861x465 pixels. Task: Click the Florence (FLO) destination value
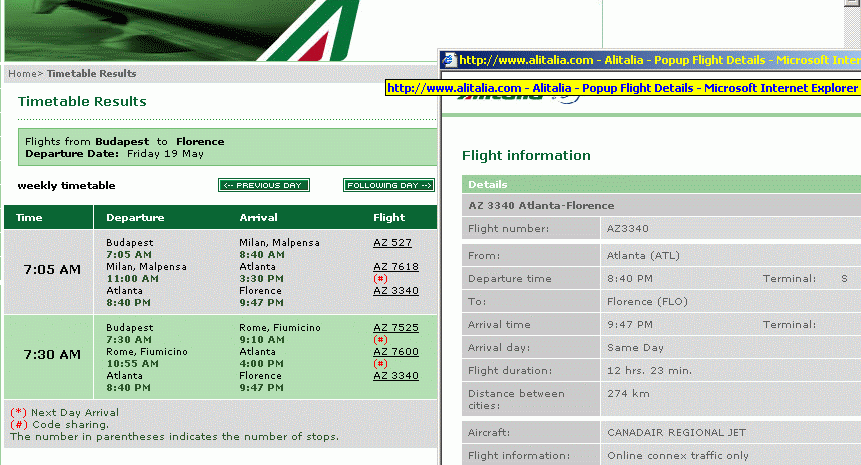[647, 301]
